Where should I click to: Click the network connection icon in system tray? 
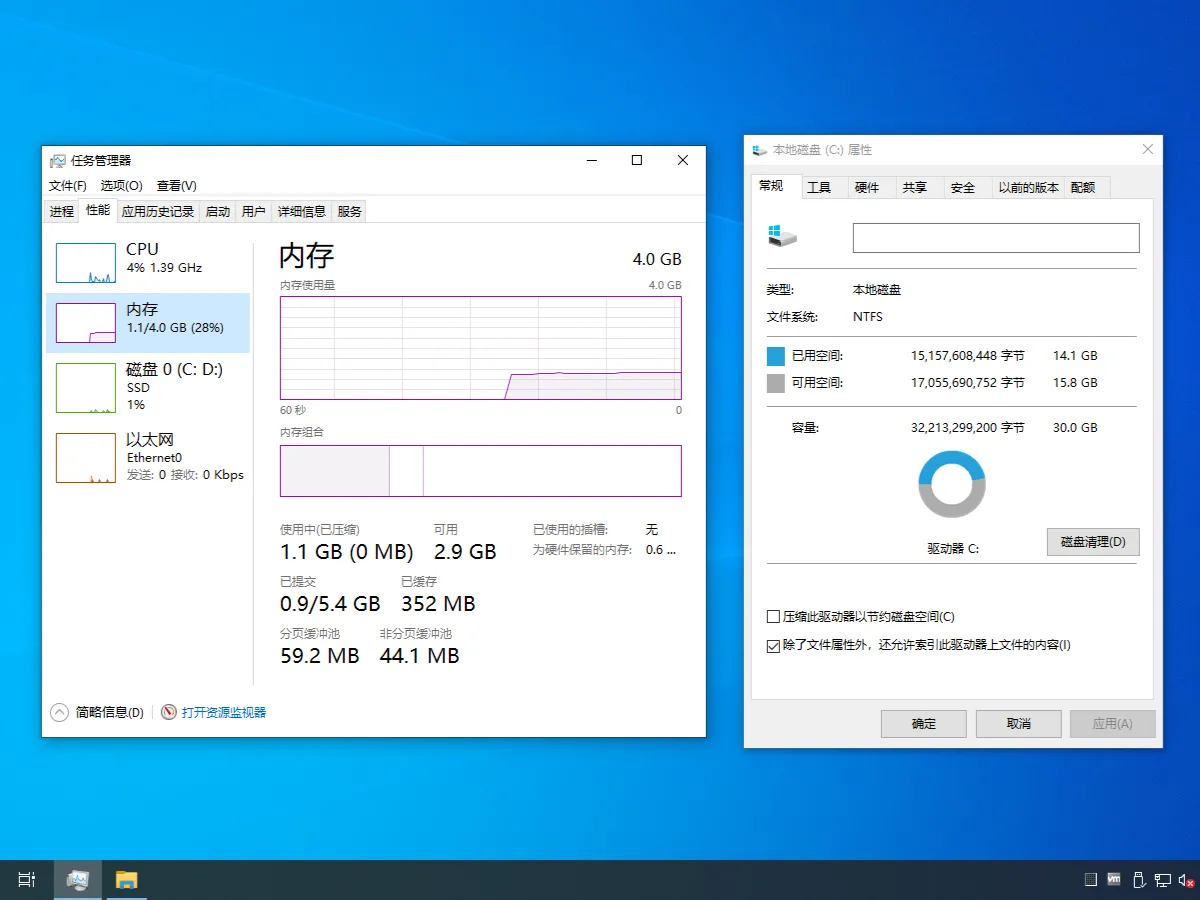pos(1163,879)
